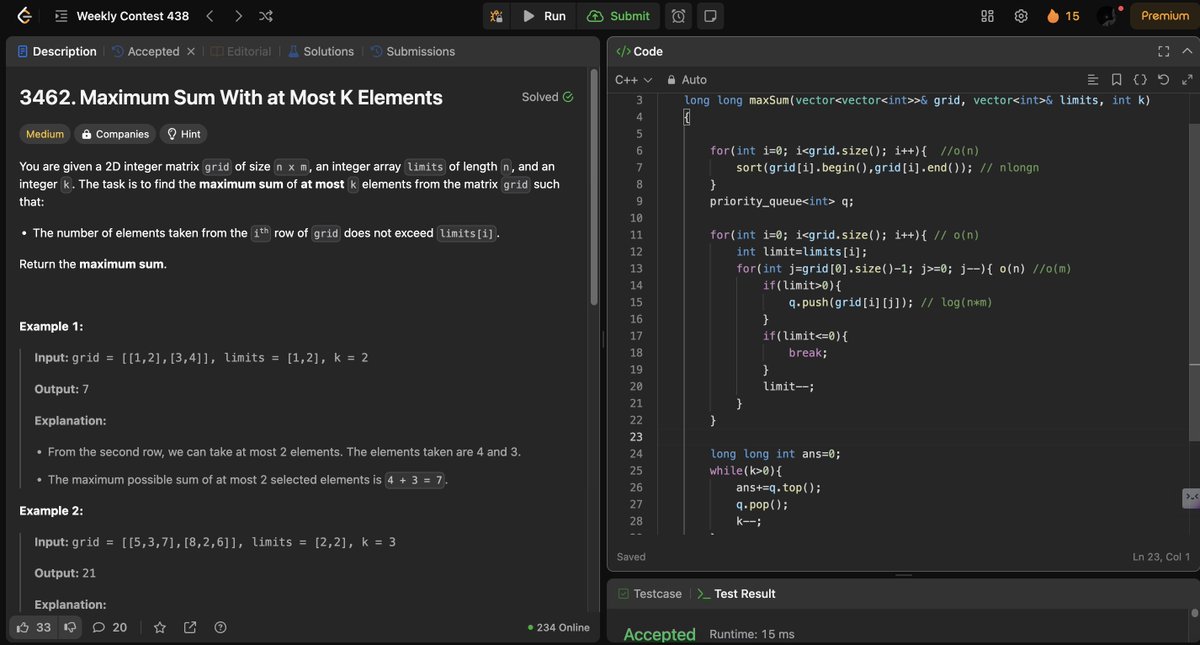Open the streak fire counter showing 15
1200x645 pixels.
coord(1062,16)
